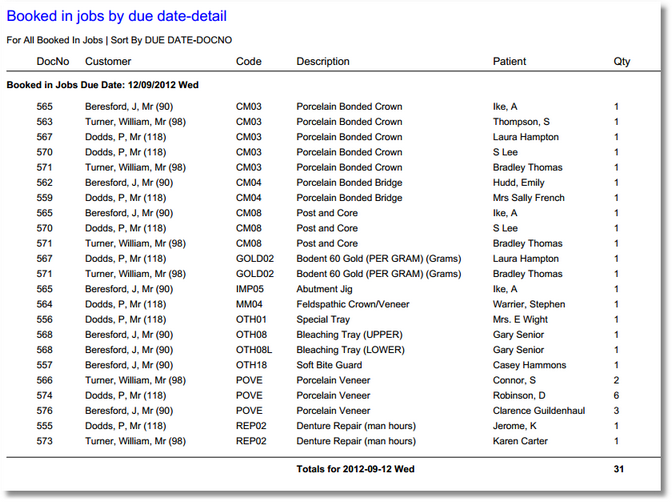Select patient 'Connor, S'

pyautogui.click(x=514, y=380)
